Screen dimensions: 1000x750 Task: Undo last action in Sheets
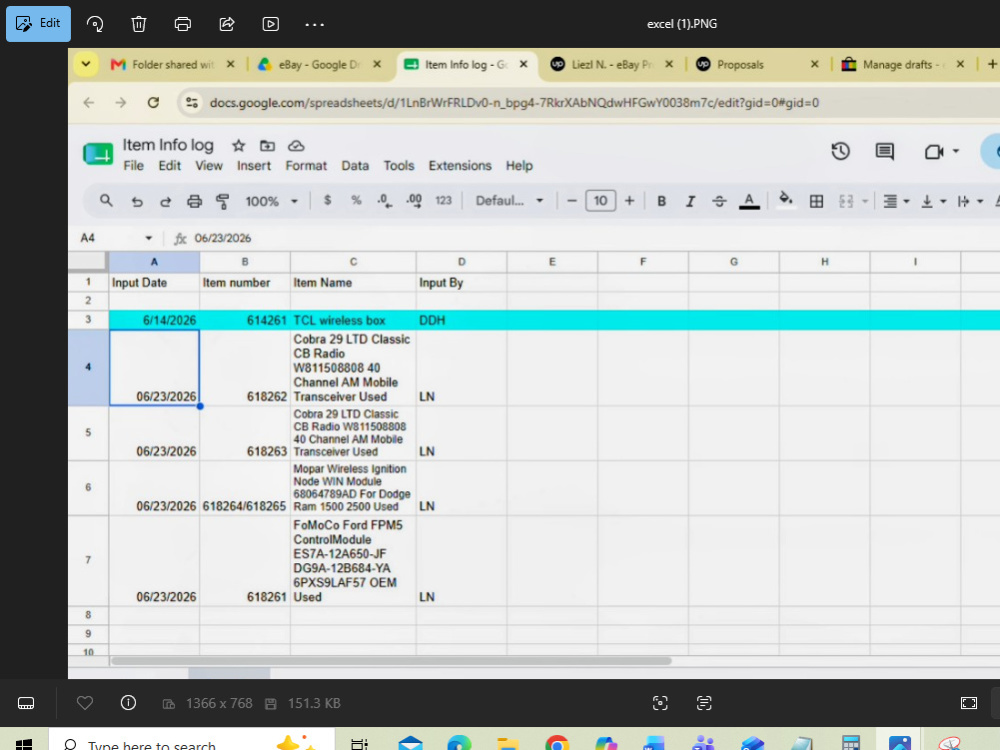coord(136,202)
